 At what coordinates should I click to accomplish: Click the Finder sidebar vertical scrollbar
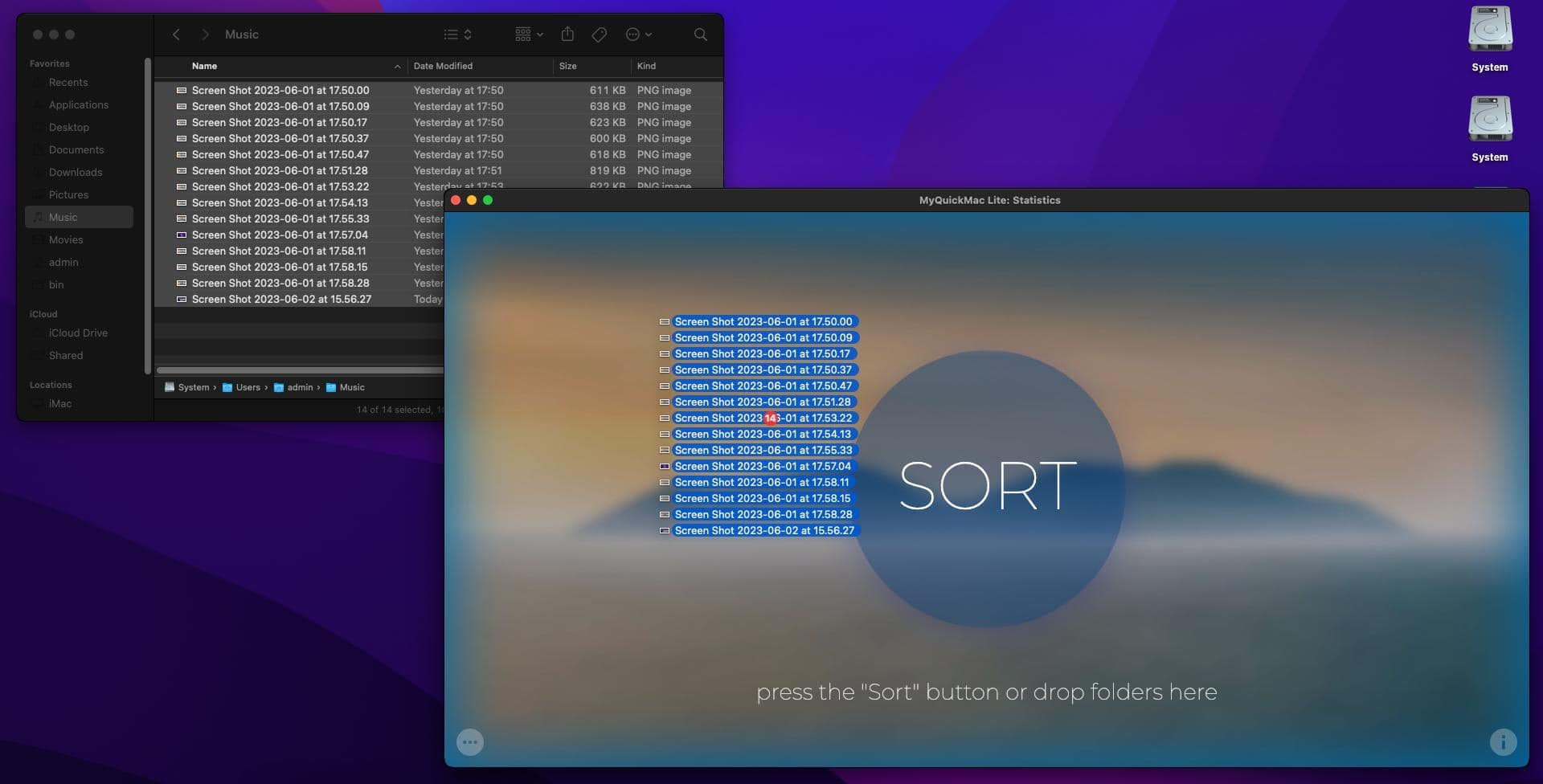(x=147, y=215)
